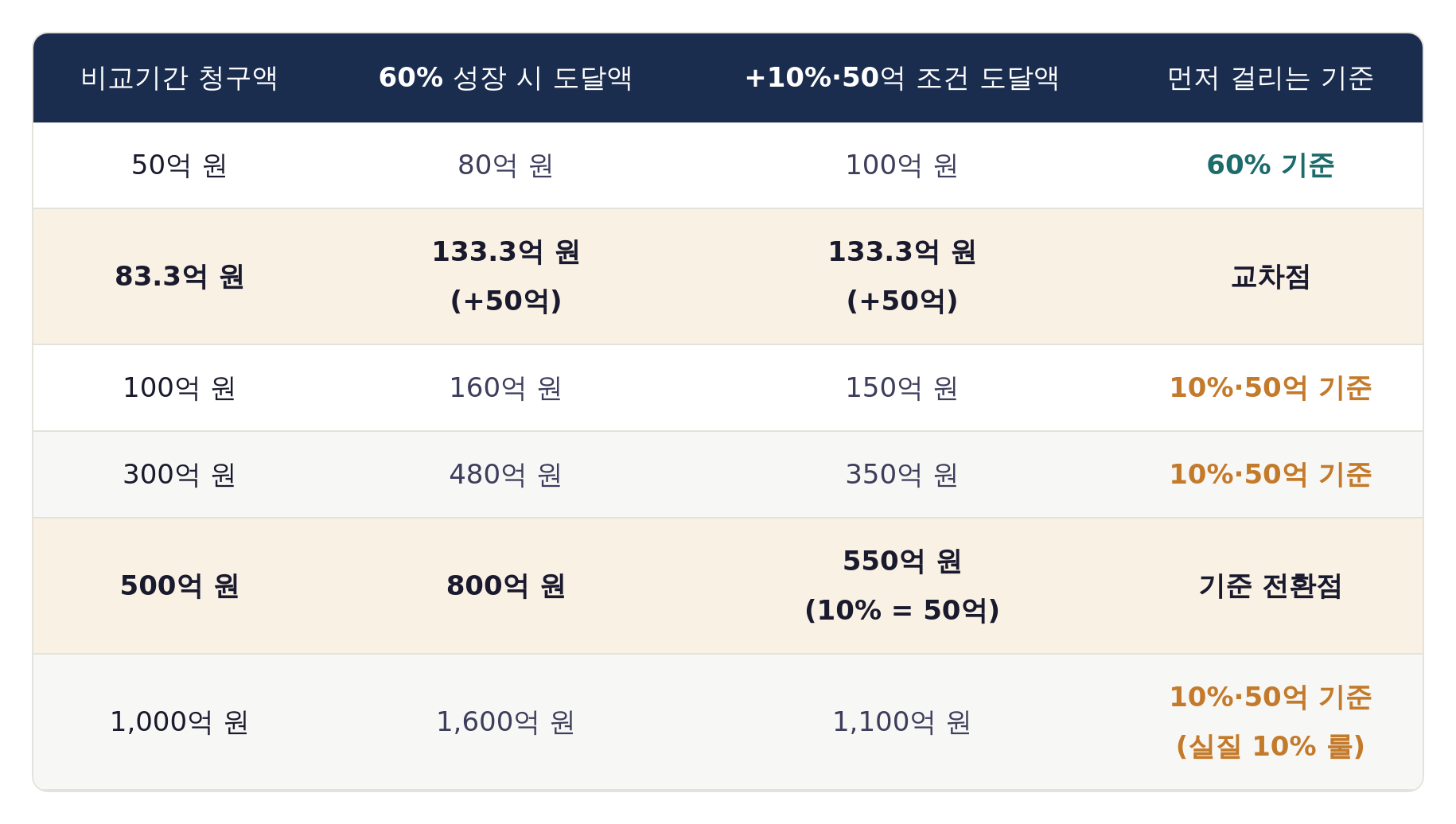Click the 80억 원 value

pos(505,165)
